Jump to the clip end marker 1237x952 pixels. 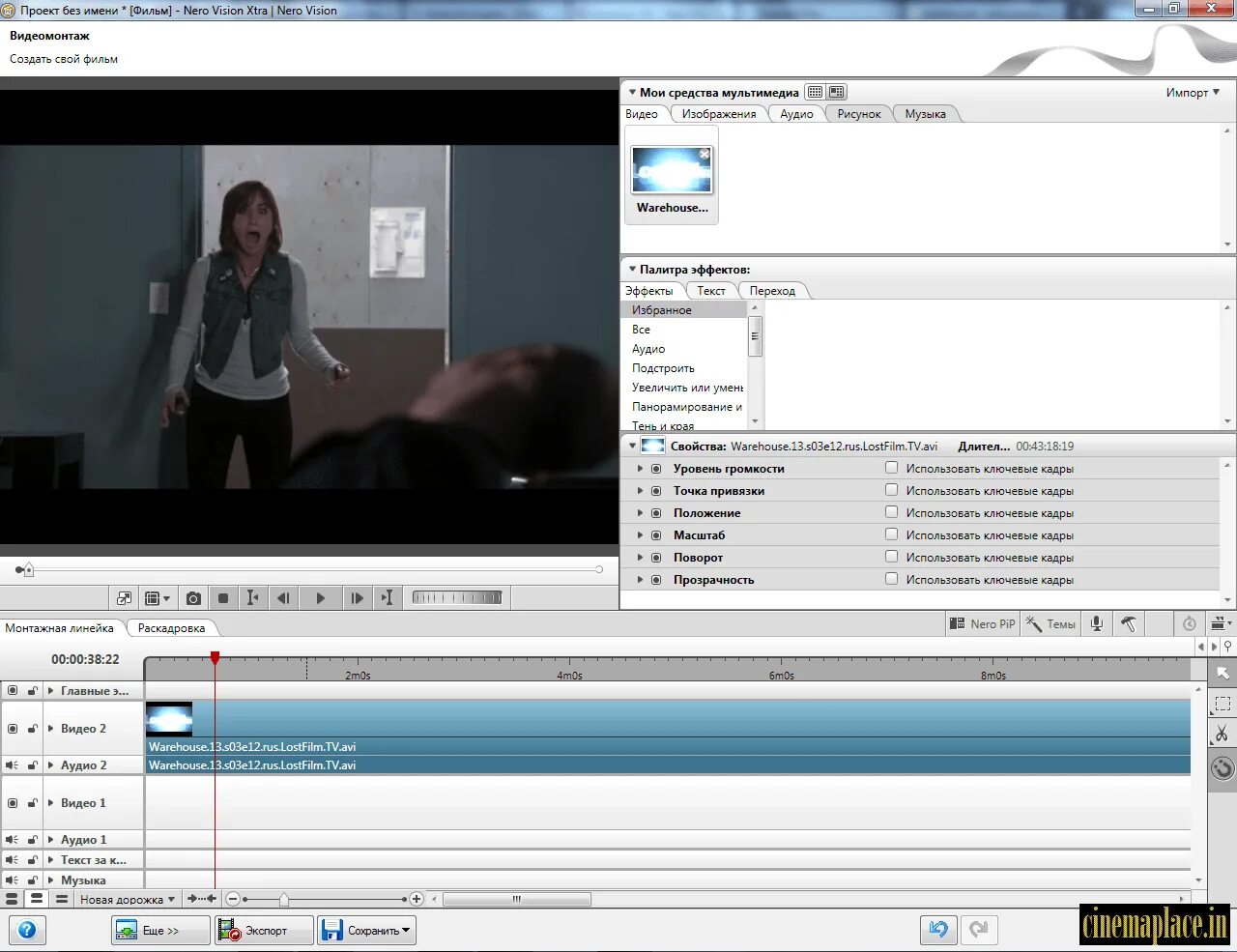pos(387,598)
